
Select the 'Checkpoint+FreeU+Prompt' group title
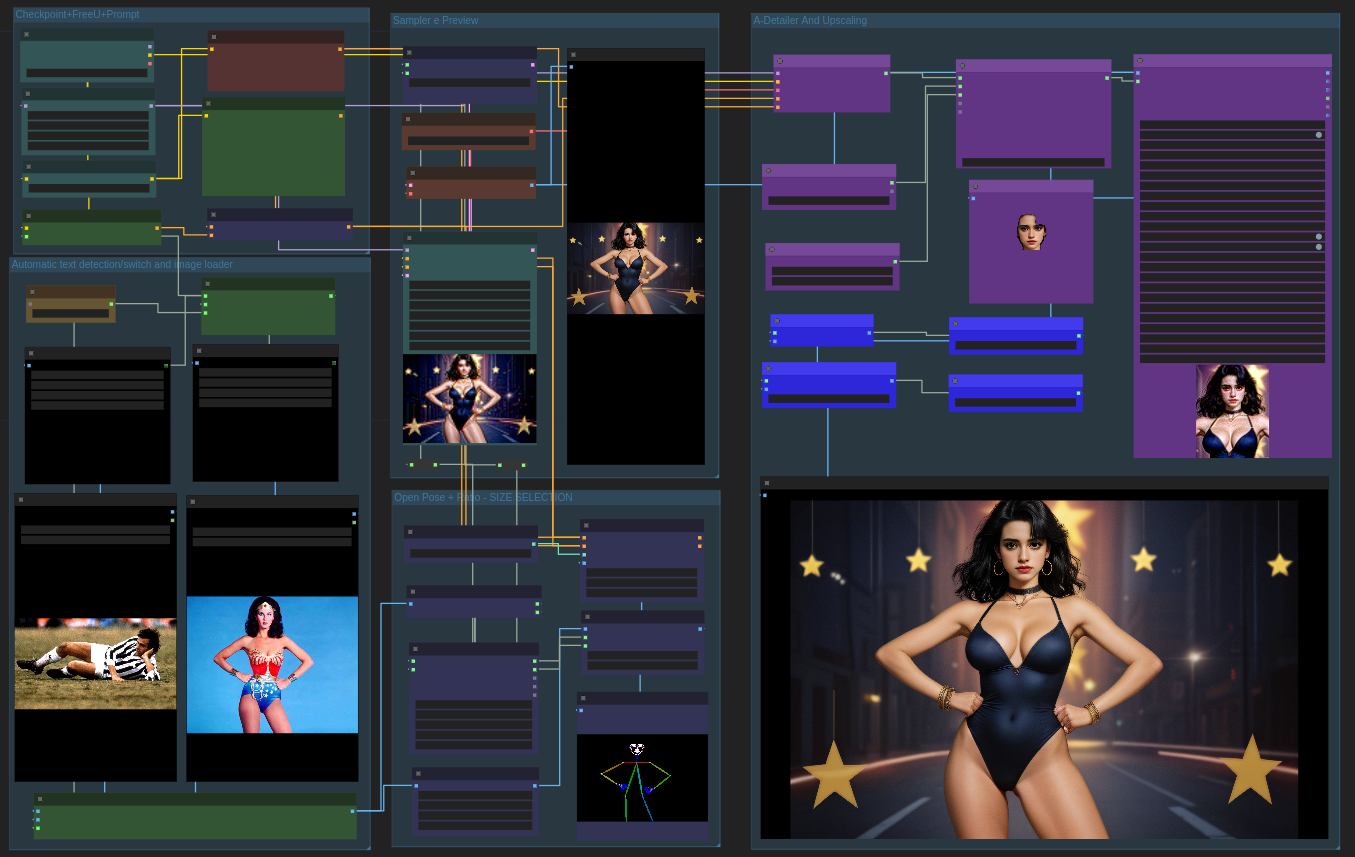(77, 15)
